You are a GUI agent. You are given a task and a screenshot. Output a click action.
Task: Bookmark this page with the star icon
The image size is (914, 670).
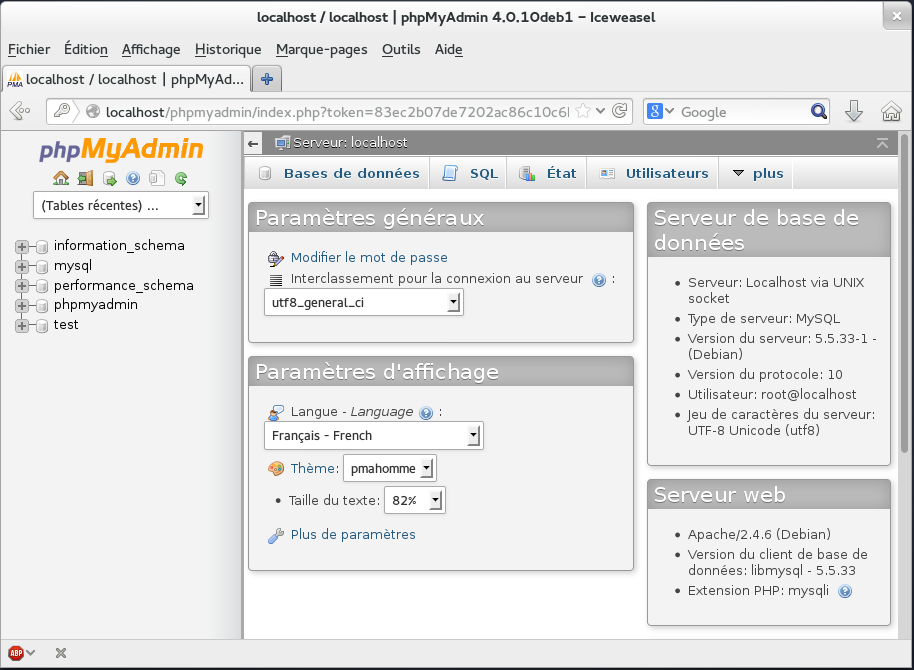point(582,111)
